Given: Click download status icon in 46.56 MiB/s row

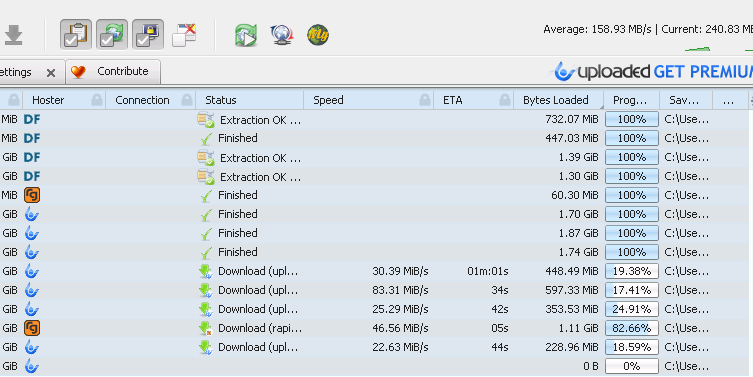Looking at the screenshot, I should (206, 328).
